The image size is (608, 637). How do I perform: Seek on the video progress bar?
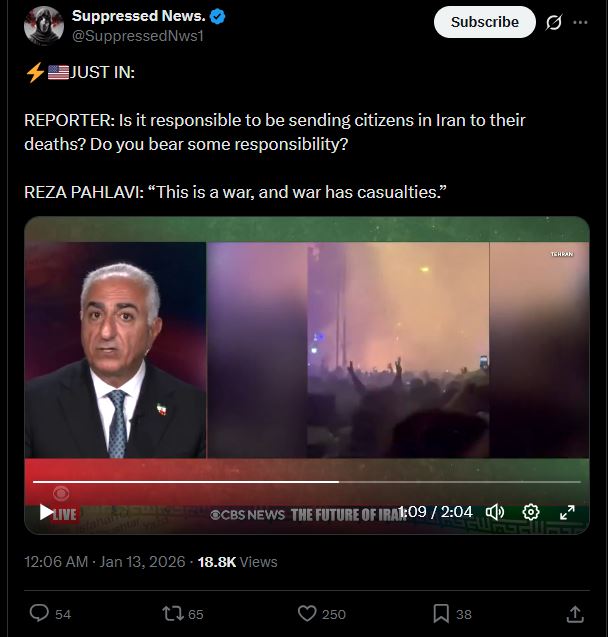(307, 482)
